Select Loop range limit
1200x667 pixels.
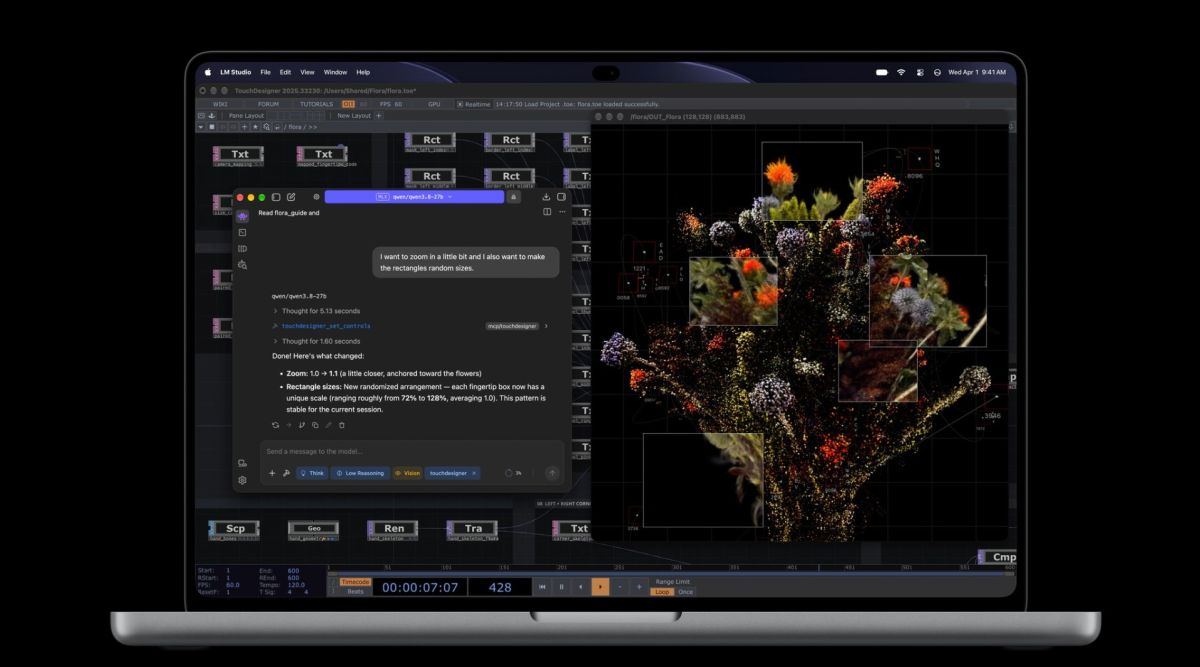point(662,592)
